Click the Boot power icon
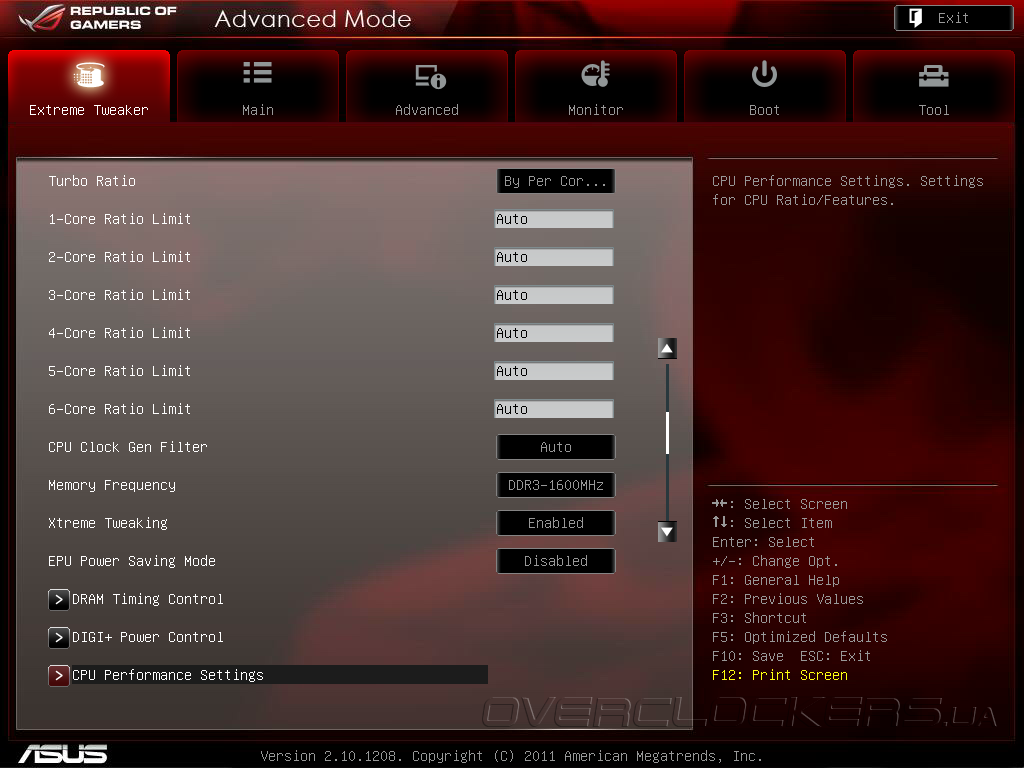1024x768 pixels. (764, 74)
